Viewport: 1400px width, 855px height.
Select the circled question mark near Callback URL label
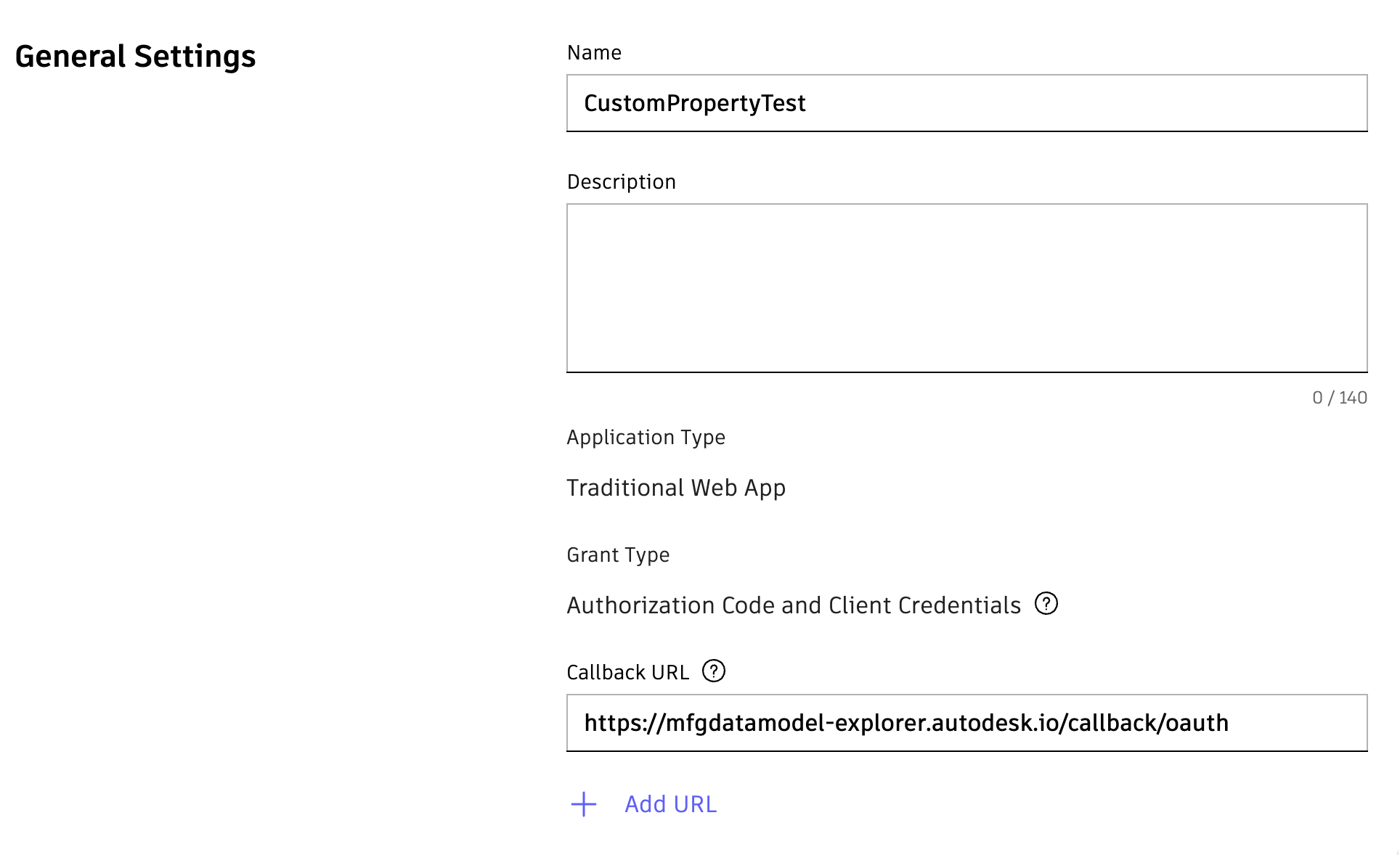(x=715, y=671)
